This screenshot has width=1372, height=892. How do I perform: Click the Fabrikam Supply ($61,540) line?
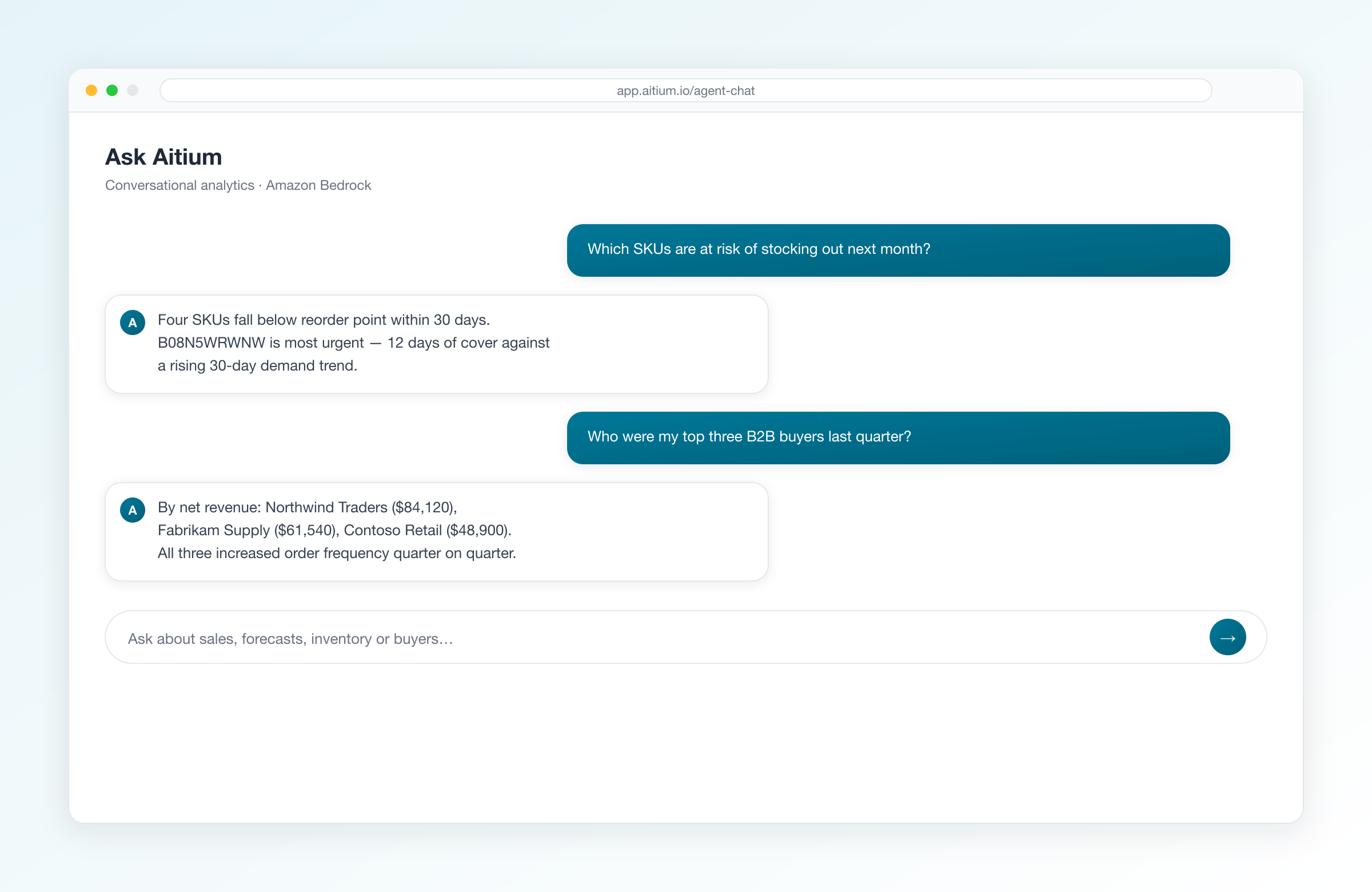pyautogui.click(x=334, y=530)
